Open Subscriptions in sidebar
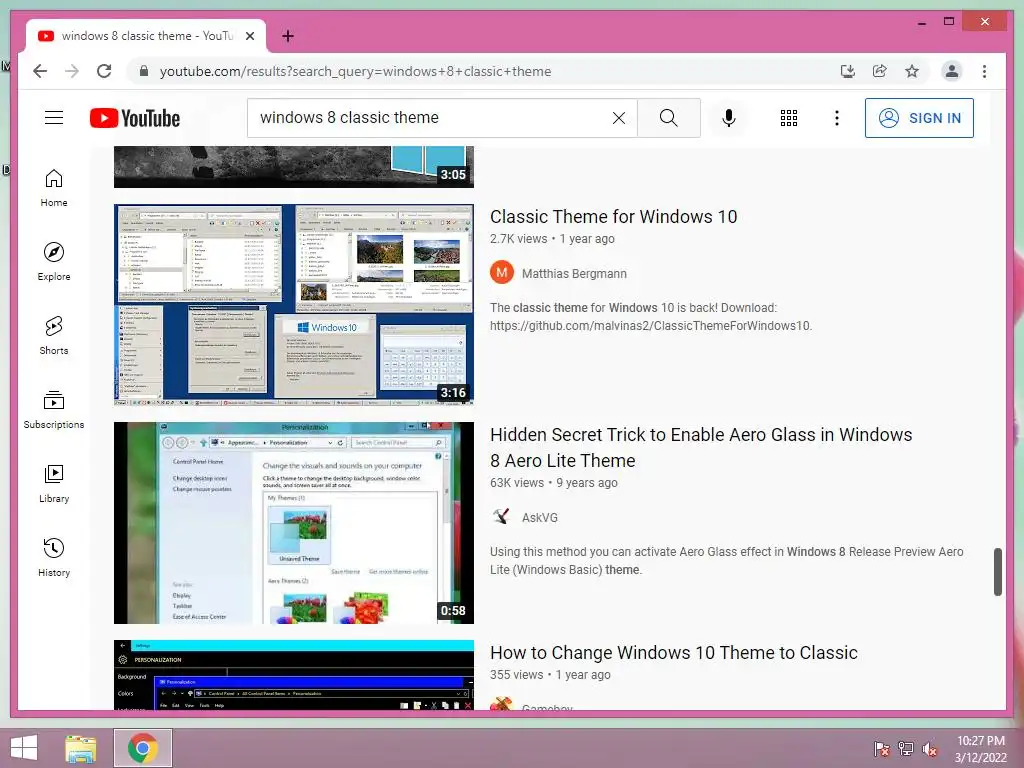 coord(54,409)
